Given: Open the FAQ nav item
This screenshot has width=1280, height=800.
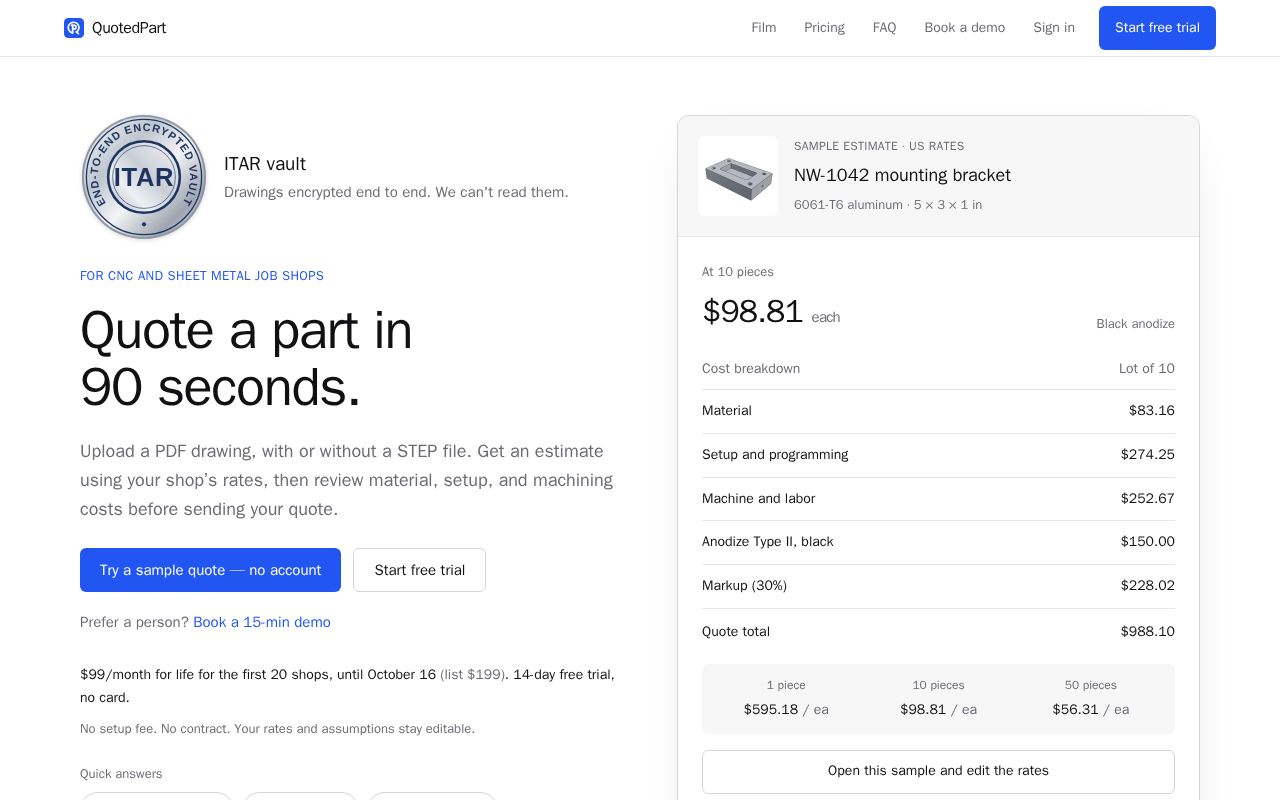Looking at the screenshot, I should (884, 28).
